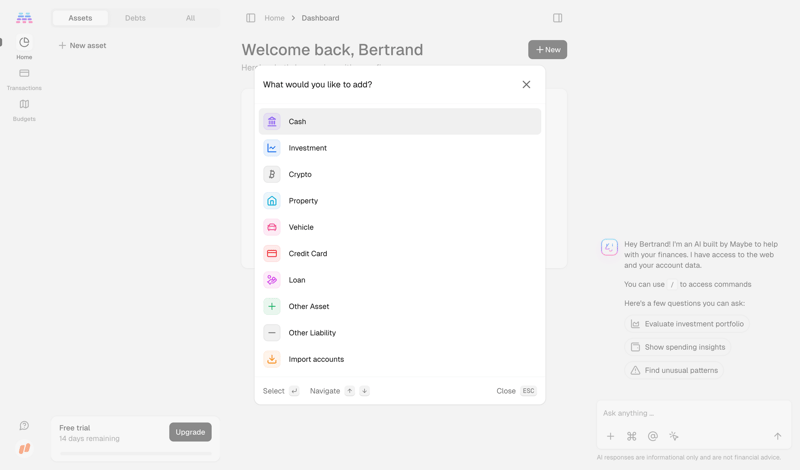This screenshot has width=800, height=470.
Task: Click the Property house icon
Action: 271,201
